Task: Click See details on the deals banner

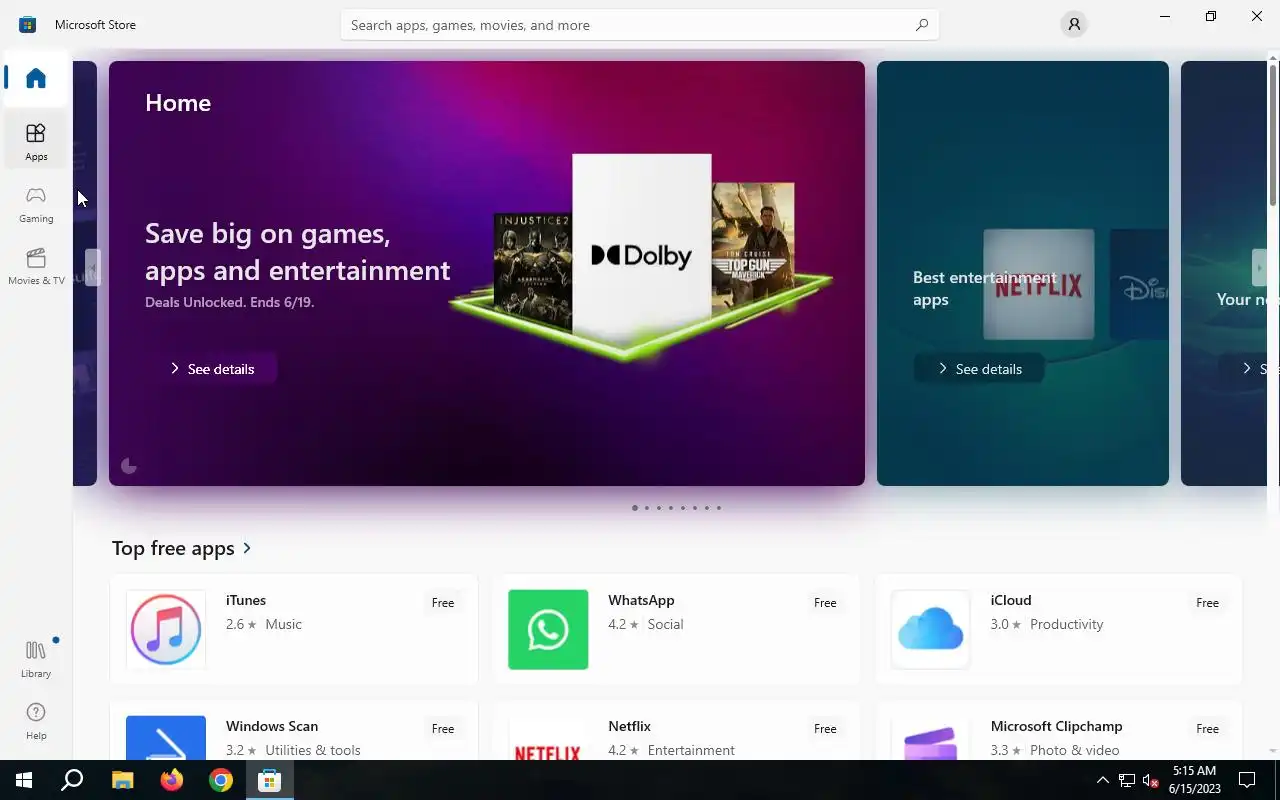Action: point(212,369)
